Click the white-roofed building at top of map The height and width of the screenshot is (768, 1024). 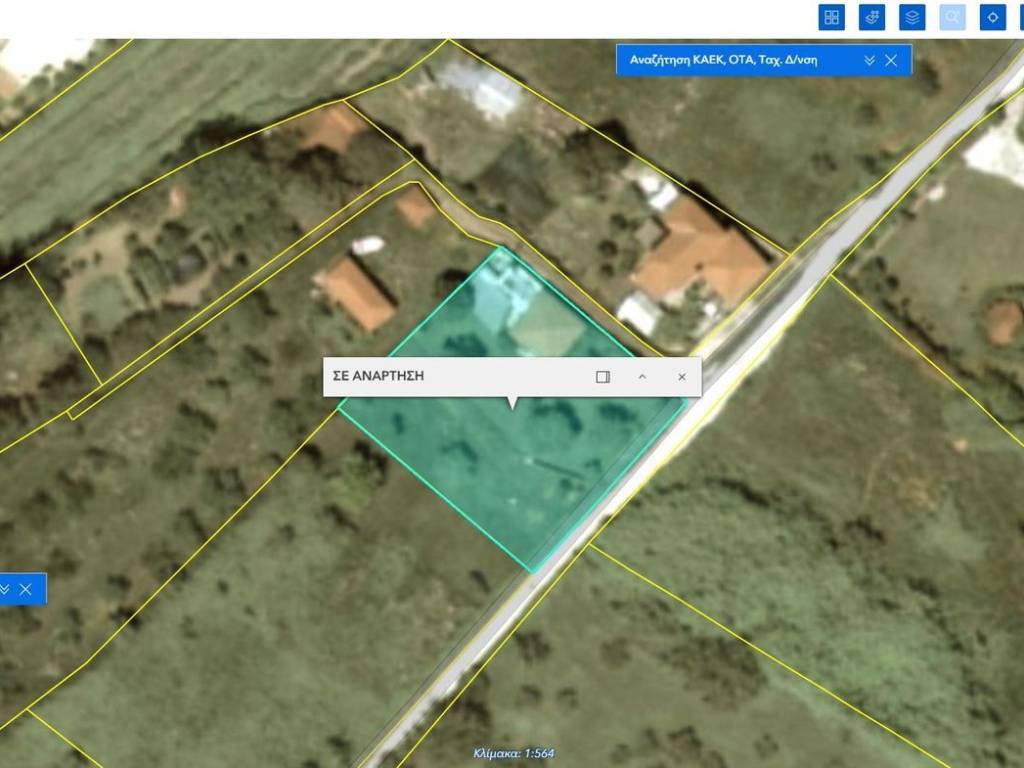[x=480, y=86]
